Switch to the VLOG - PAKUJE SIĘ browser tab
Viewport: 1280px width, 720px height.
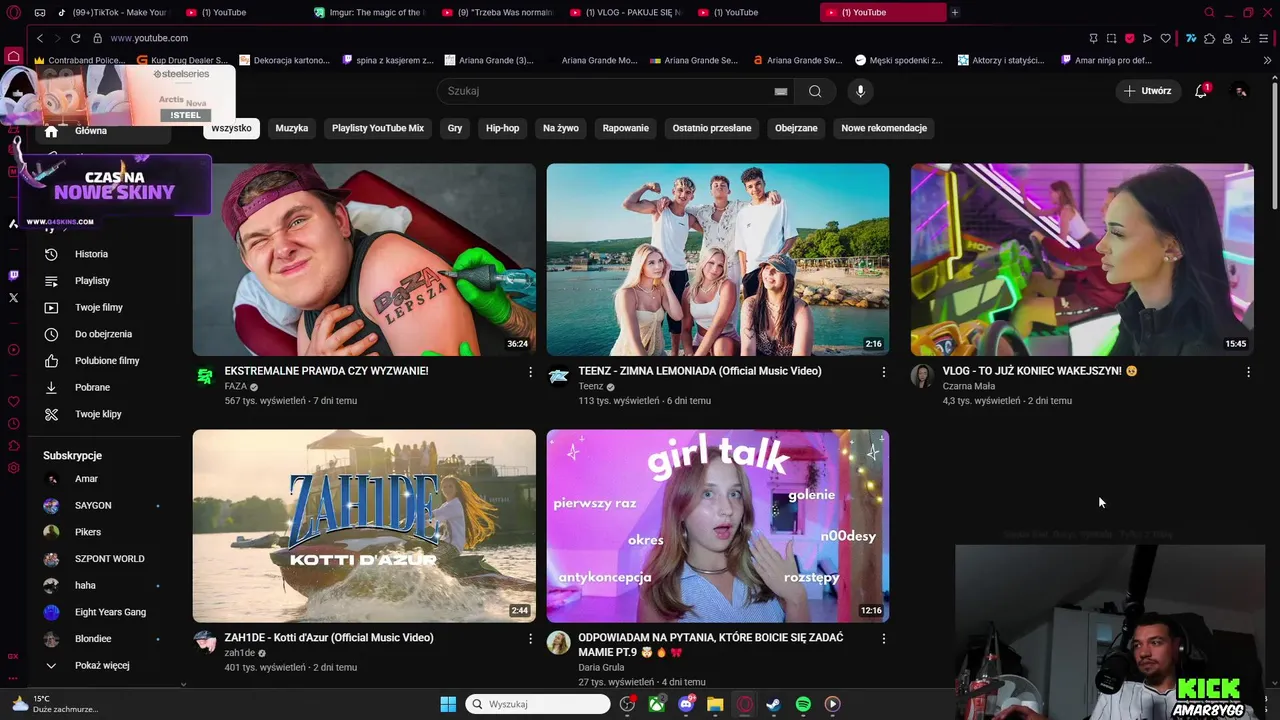pos(626,12)
